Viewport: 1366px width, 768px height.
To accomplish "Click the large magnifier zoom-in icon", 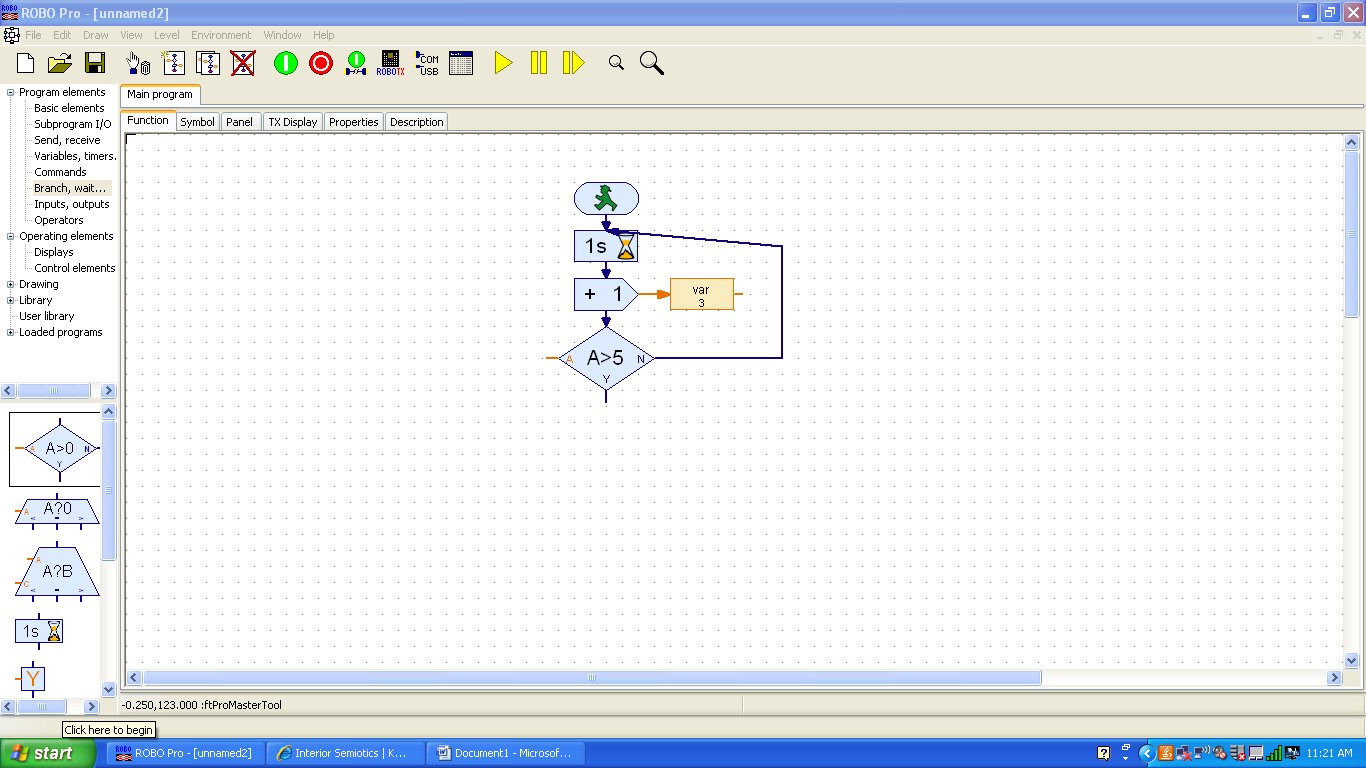I will [x=651, y=63].
